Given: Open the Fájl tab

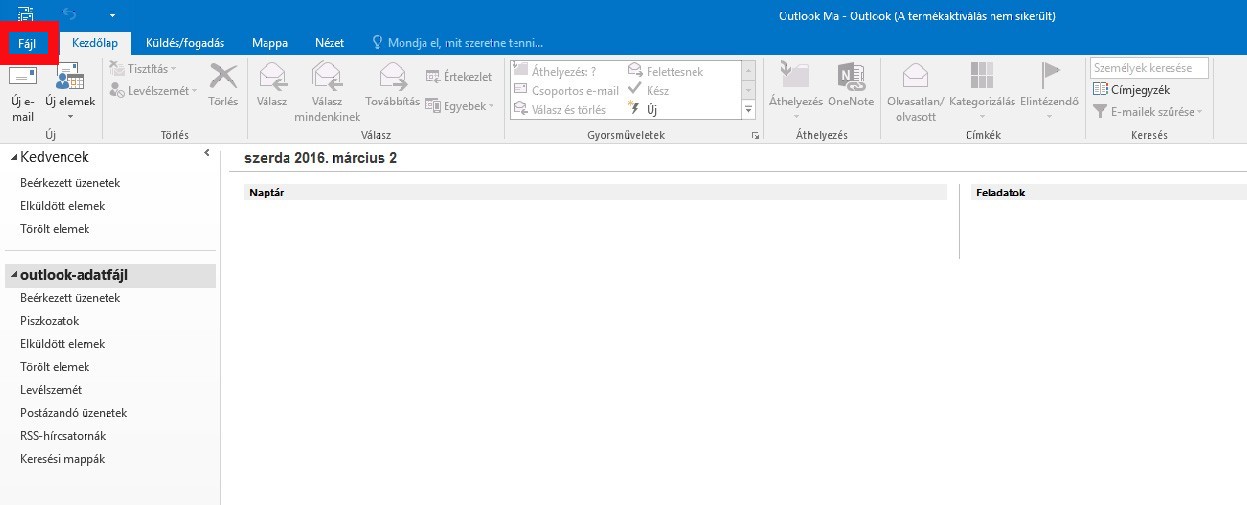Looking at the screenshot, I should point(27,43).
